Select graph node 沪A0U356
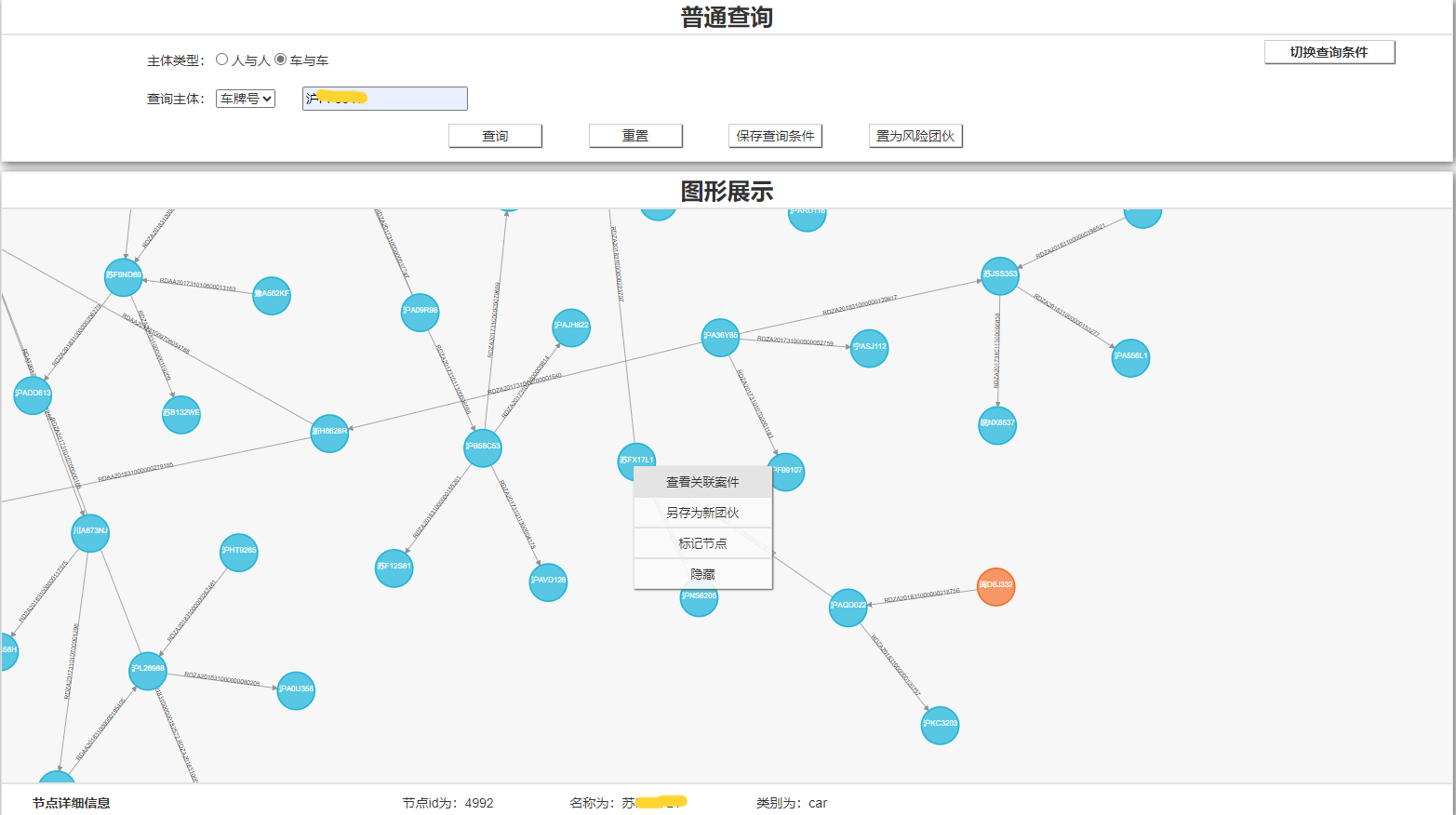This screenshot has height=815, width=1456. (296, 690)
